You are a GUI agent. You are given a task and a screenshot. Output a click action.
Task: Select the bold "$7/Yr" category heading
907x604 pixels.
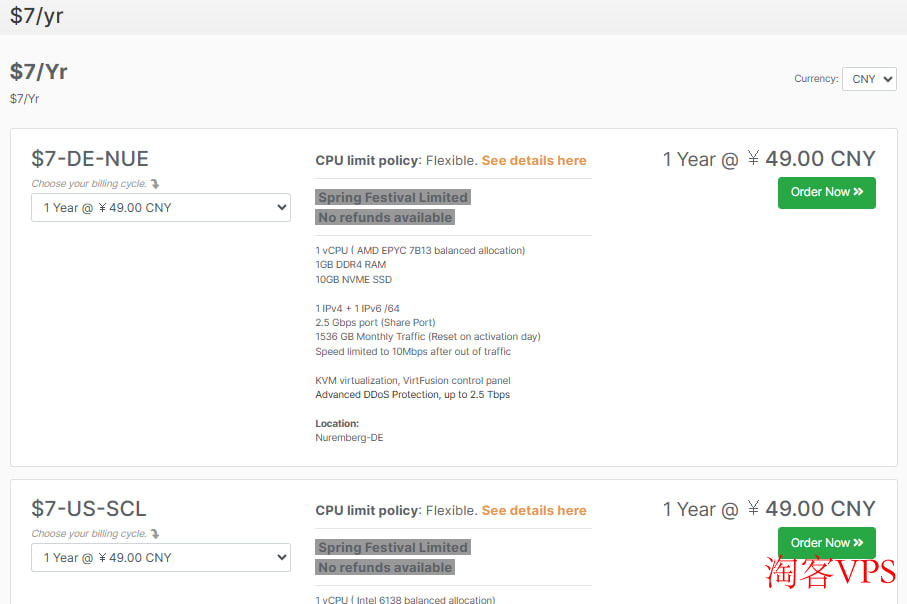[39, 72]
